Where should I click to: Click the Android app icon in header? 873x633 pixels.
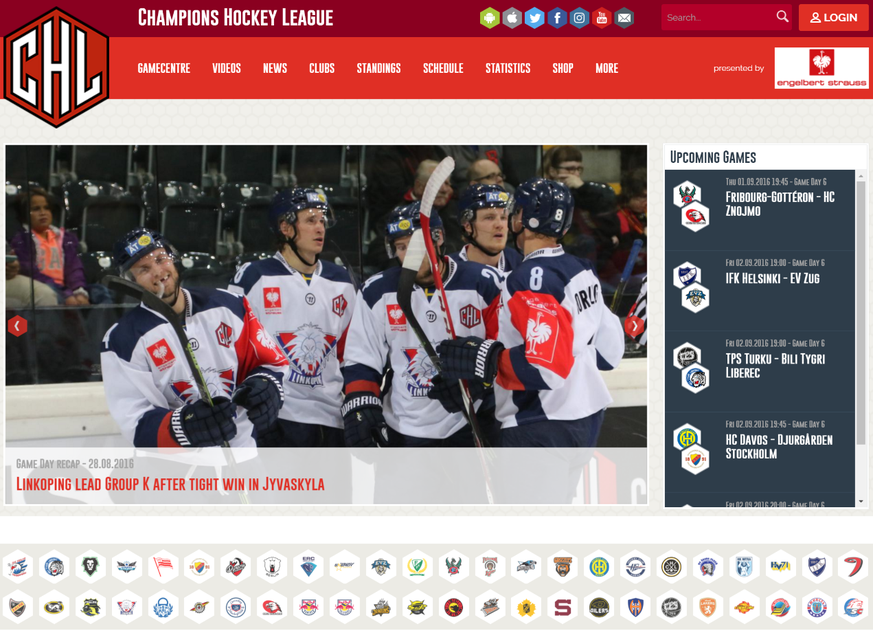point(489,18)
